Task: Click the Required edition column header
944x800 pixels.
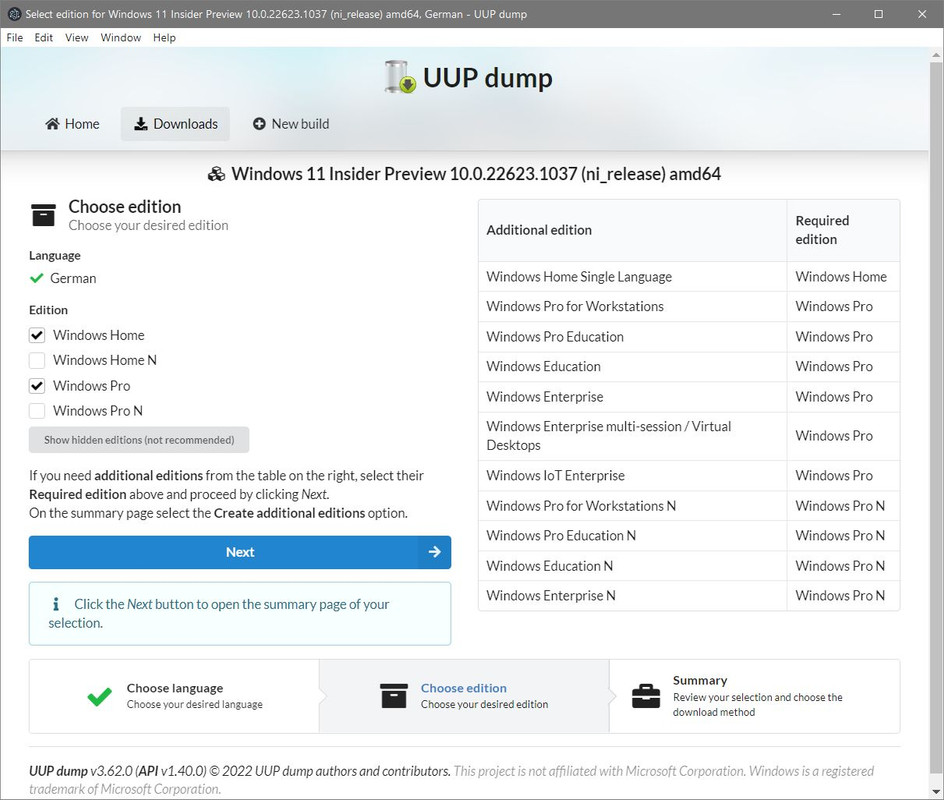Action: [x=843, y=230]
